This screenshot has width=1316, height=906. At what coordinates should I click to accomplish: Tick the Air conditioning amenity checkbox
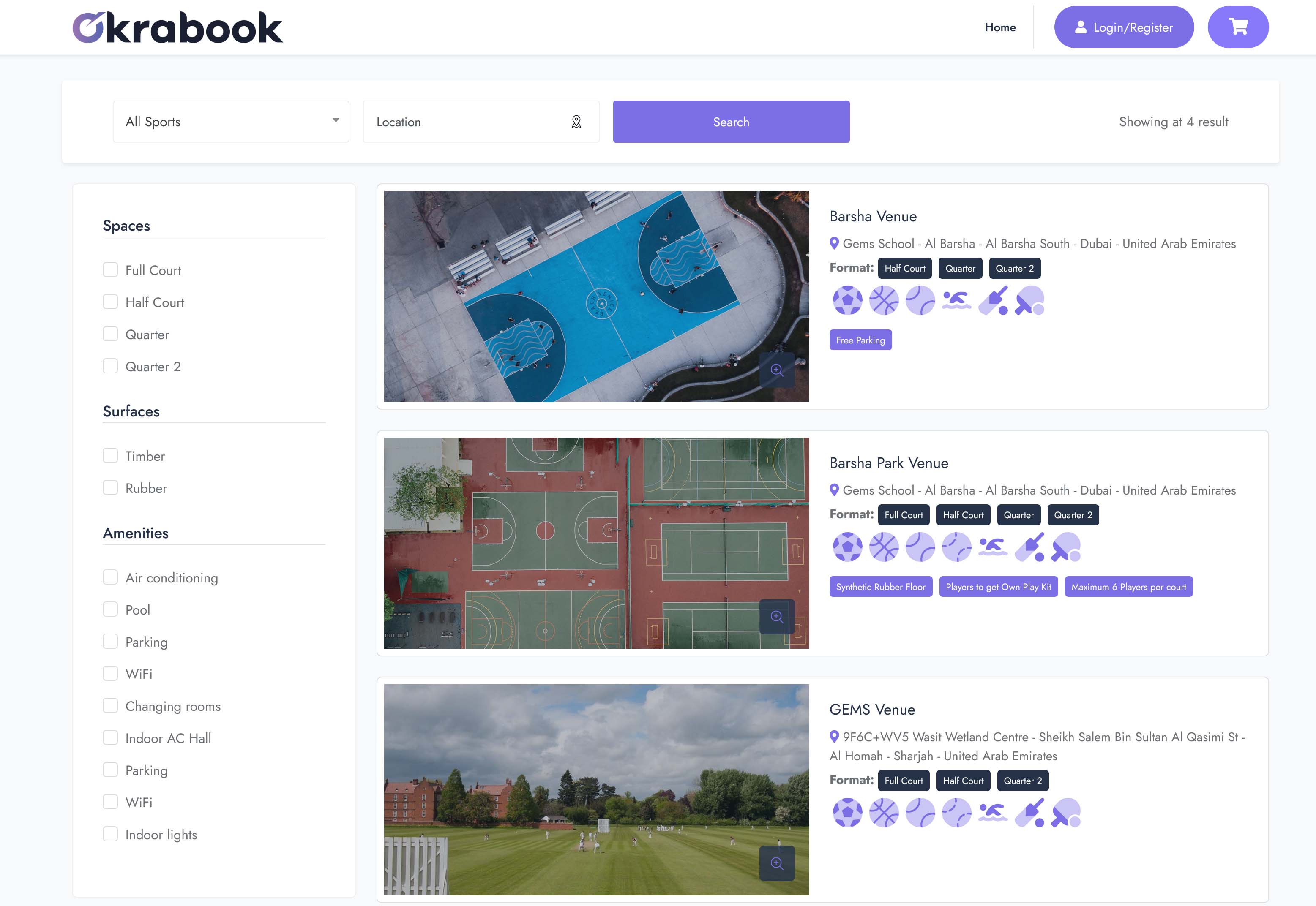(110, 577)
